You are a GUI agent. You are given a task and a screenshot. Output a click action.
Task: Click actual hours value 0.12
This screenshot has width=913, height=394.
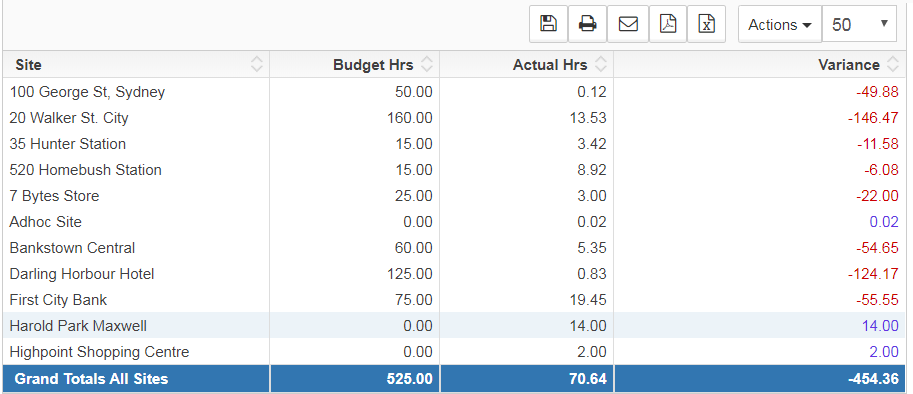pyautogui.click(x=592, y=92)
